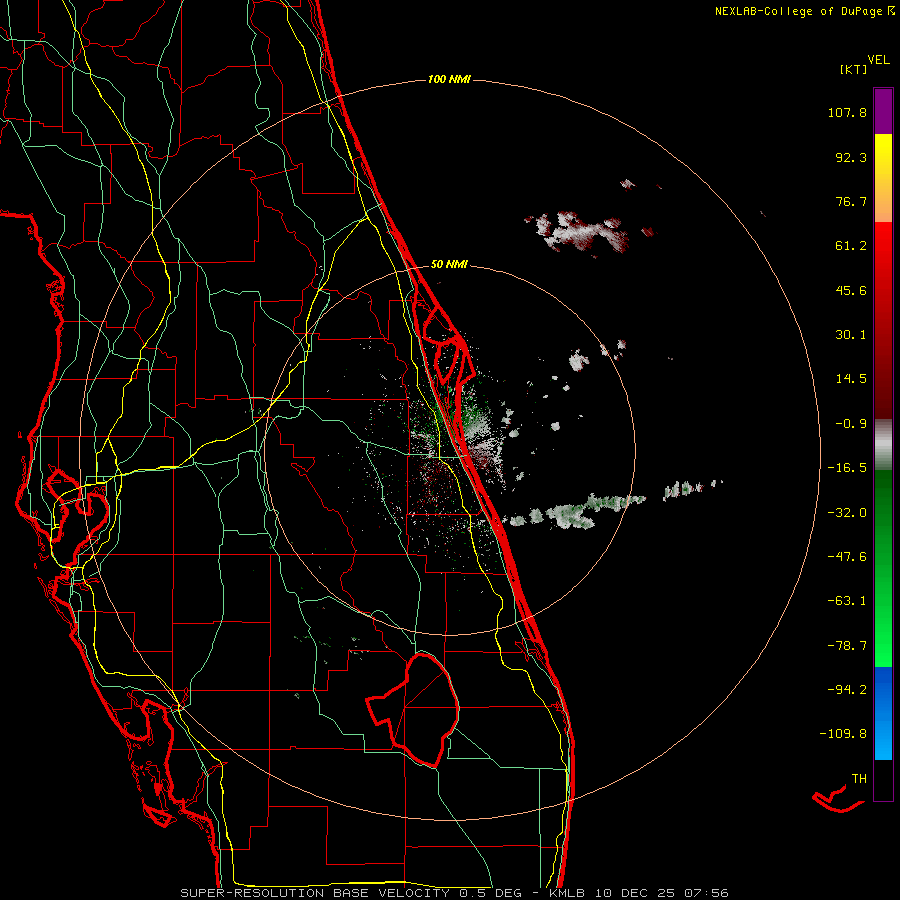The height and width of the screenshot is (900, 900).
Task: Click the 92.3 legend value
Action: click(851, 157)
